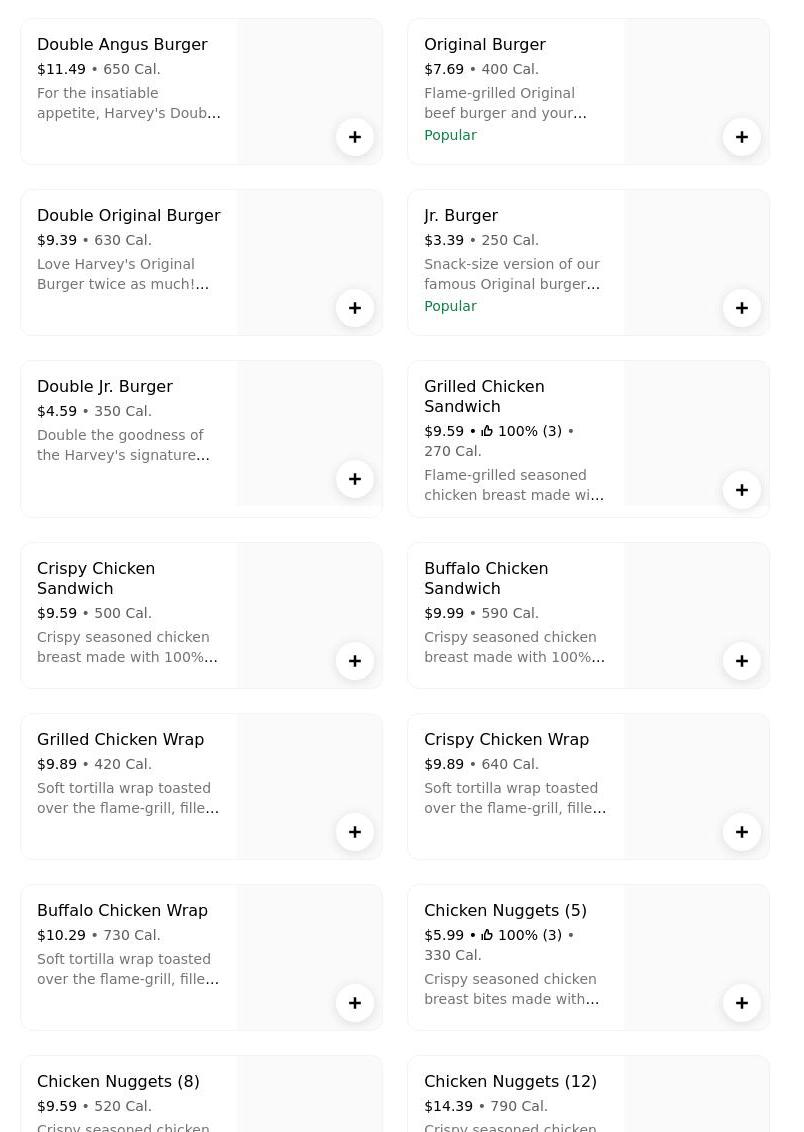
Task: View Chicken Nuggets (5) thumbs-up rating
Action: point(521,935)
